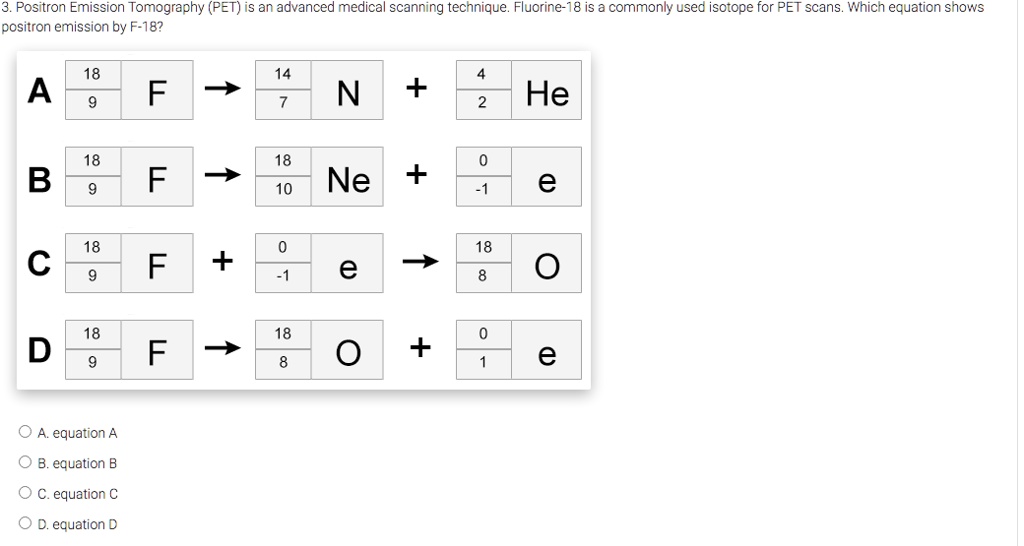1024x546 pixels.
Task: Click the bold letter C row label
Action: tap(39, 264)
